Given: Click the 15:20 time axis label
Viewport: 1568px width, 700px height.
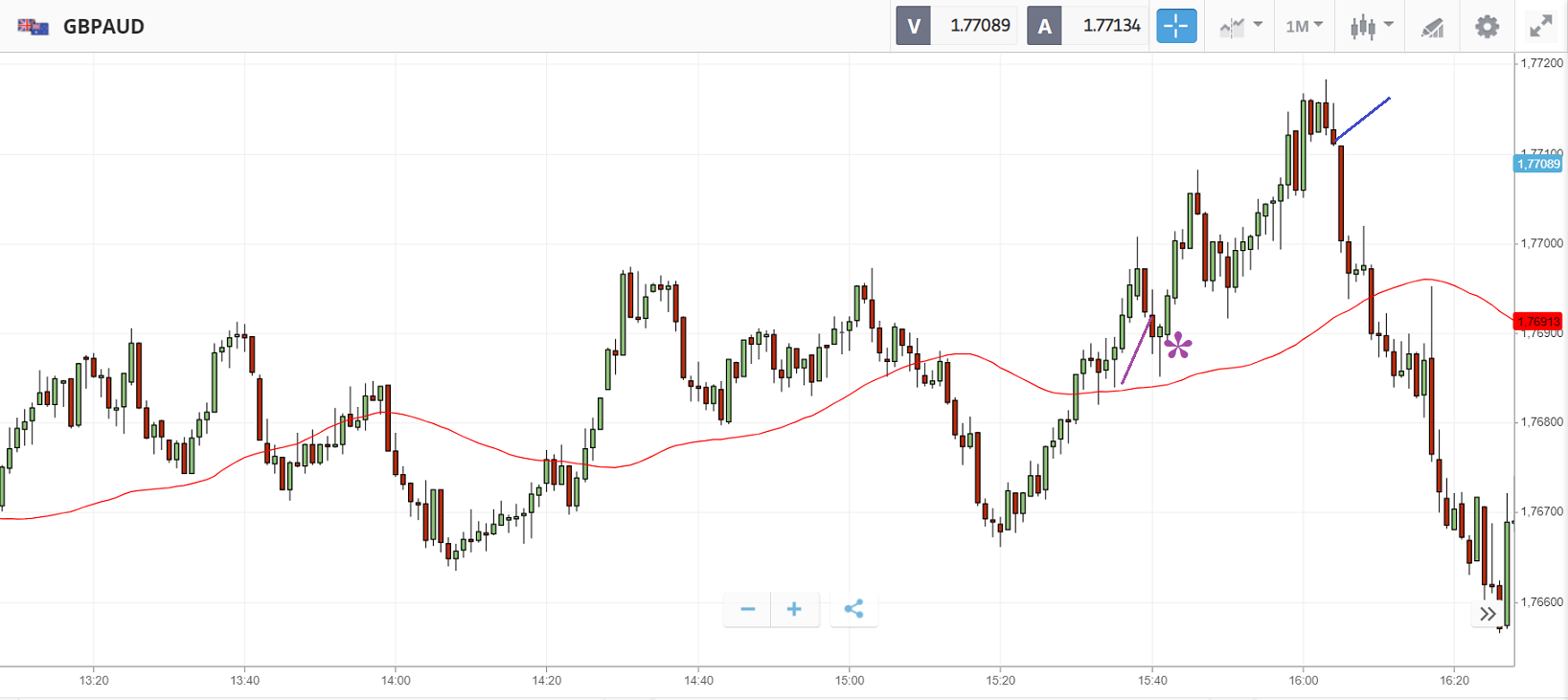Looking at the screenshot, I should tap(1001, 681).
